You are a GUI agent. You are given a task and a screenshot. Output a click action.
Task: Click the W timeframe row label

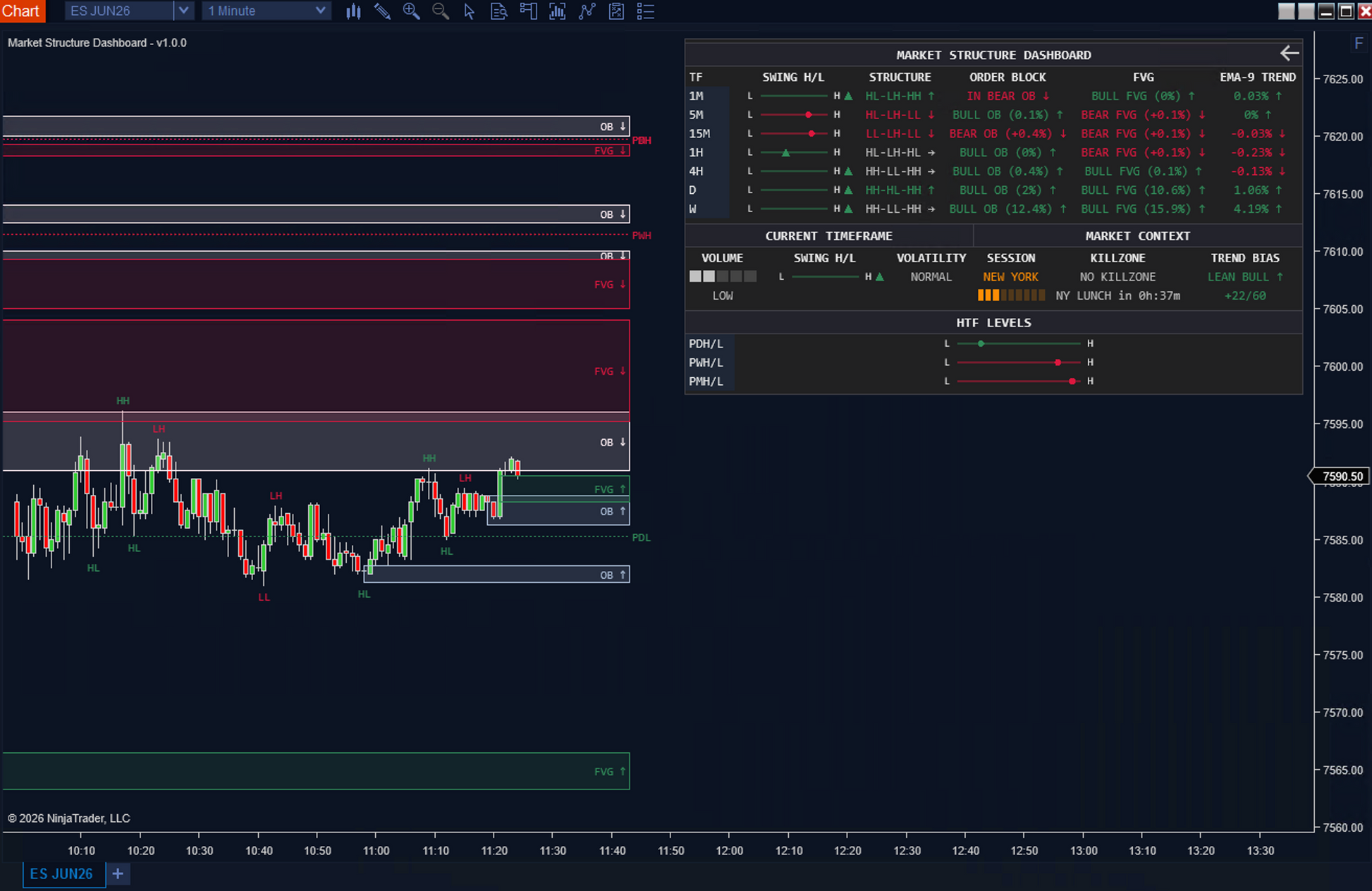point(693,209)
